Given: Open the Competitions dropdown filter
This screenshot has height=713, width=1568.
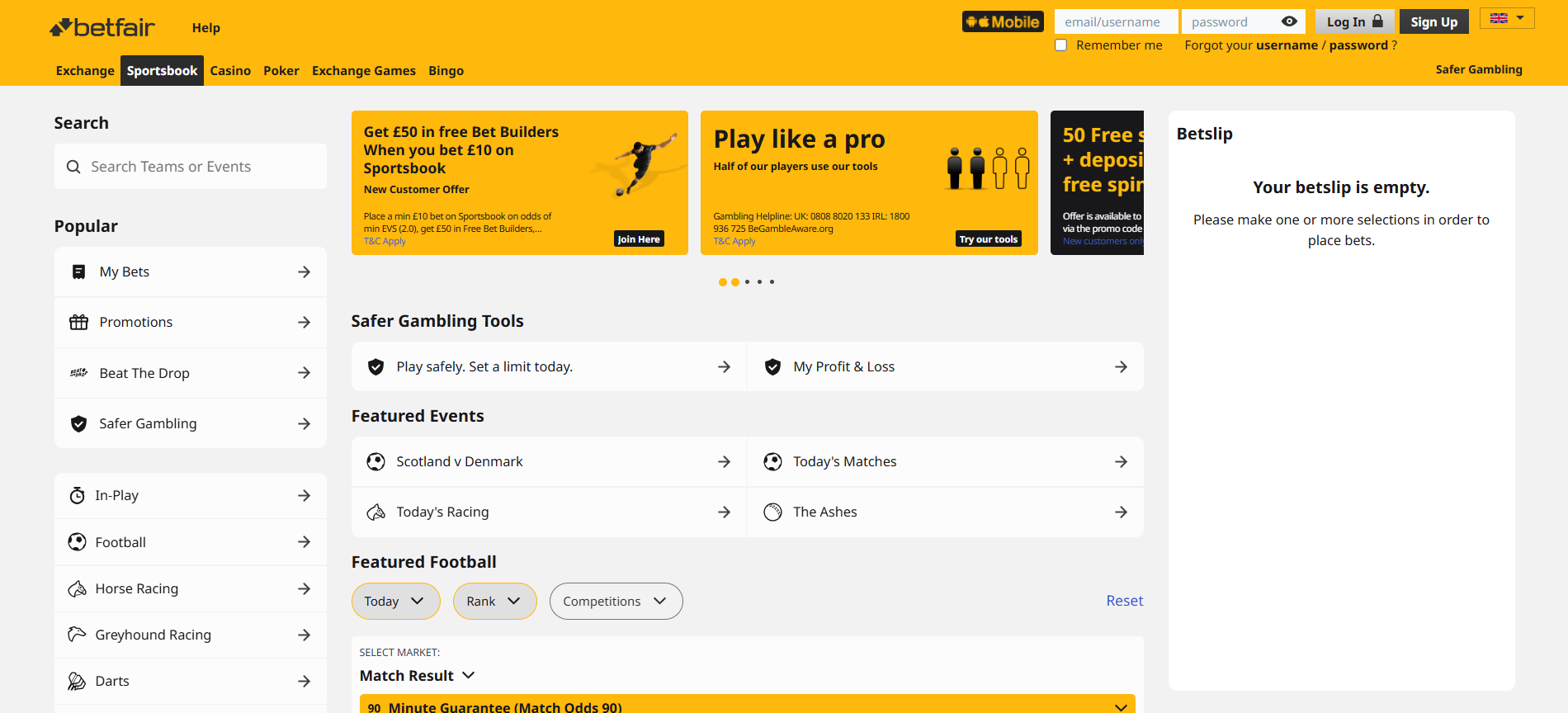Looking at the screenshot, I should click(616, 602).
